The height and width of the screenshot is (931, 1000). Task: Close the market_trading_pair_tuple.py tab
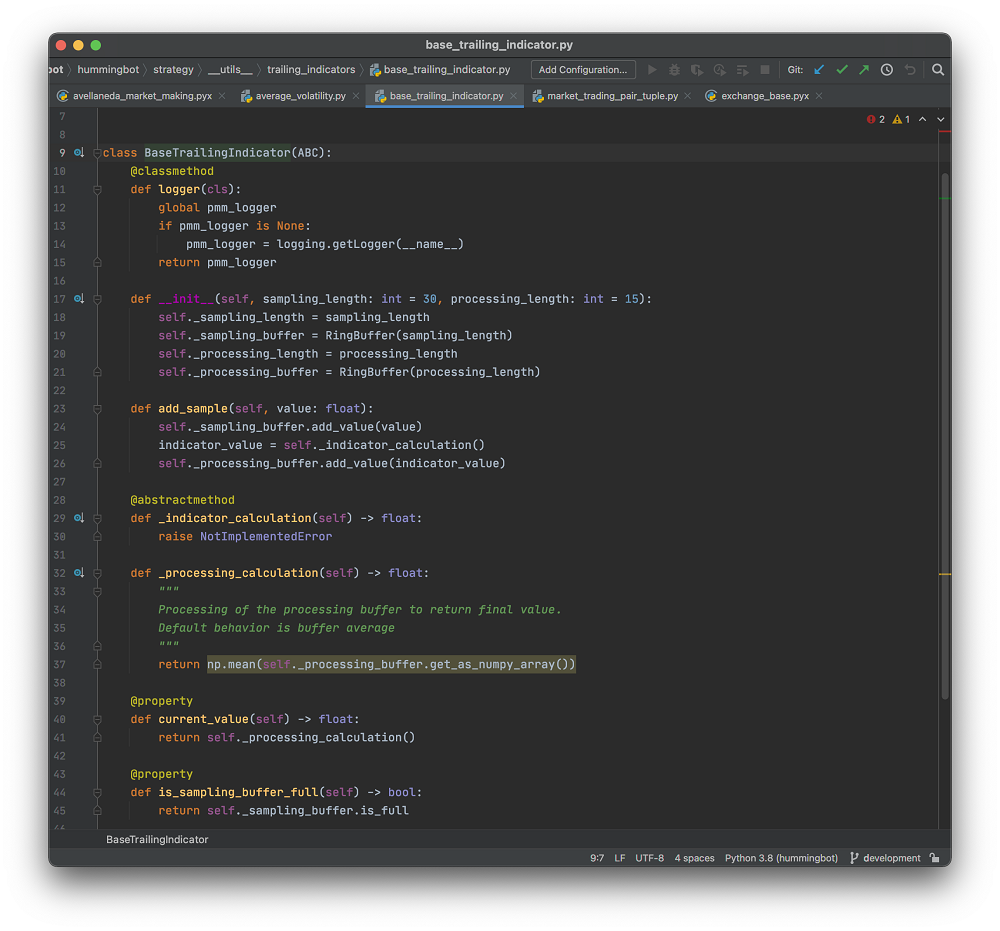coord(689,96)
